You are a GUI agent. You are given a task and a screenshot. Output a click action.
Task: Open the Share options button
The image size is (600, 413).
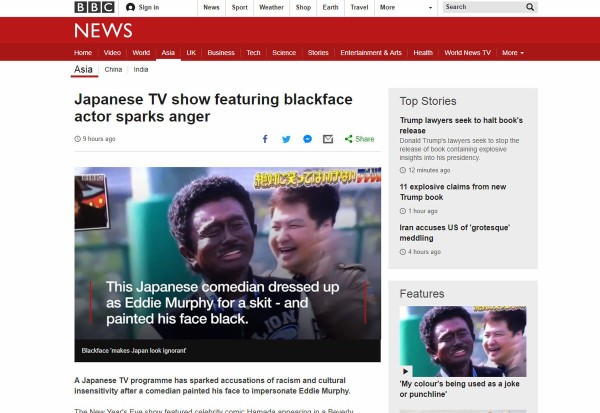pyautogui.click(x=360, y=139)
